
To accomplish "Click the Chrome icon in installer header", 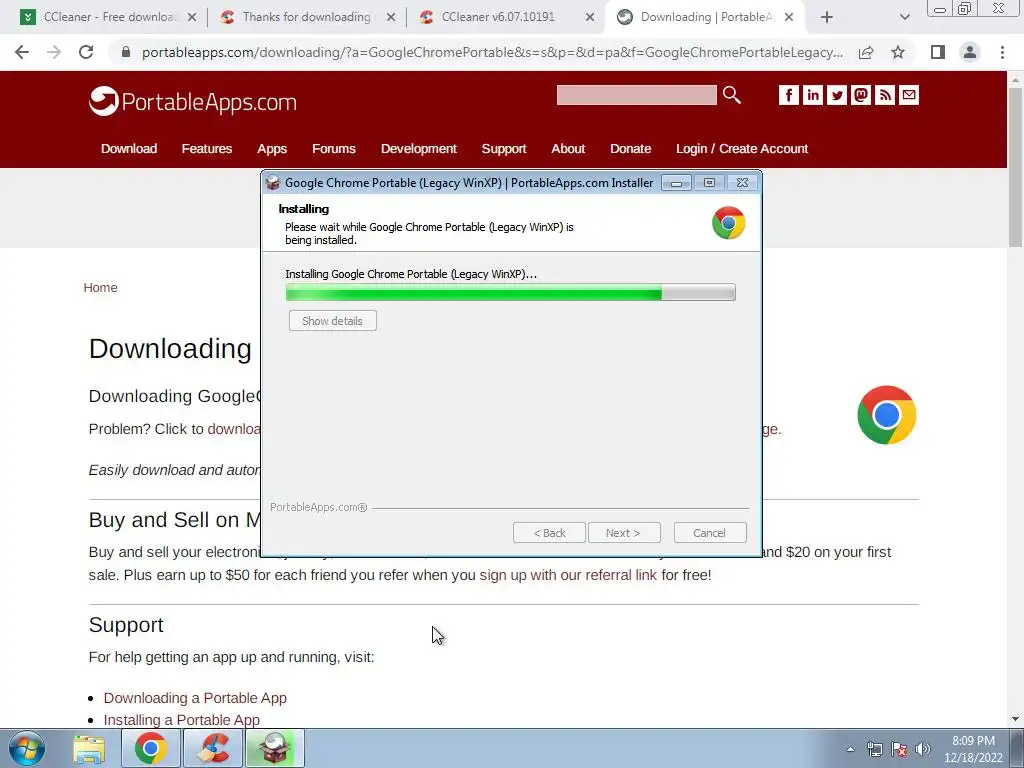I will pos(729,223).
